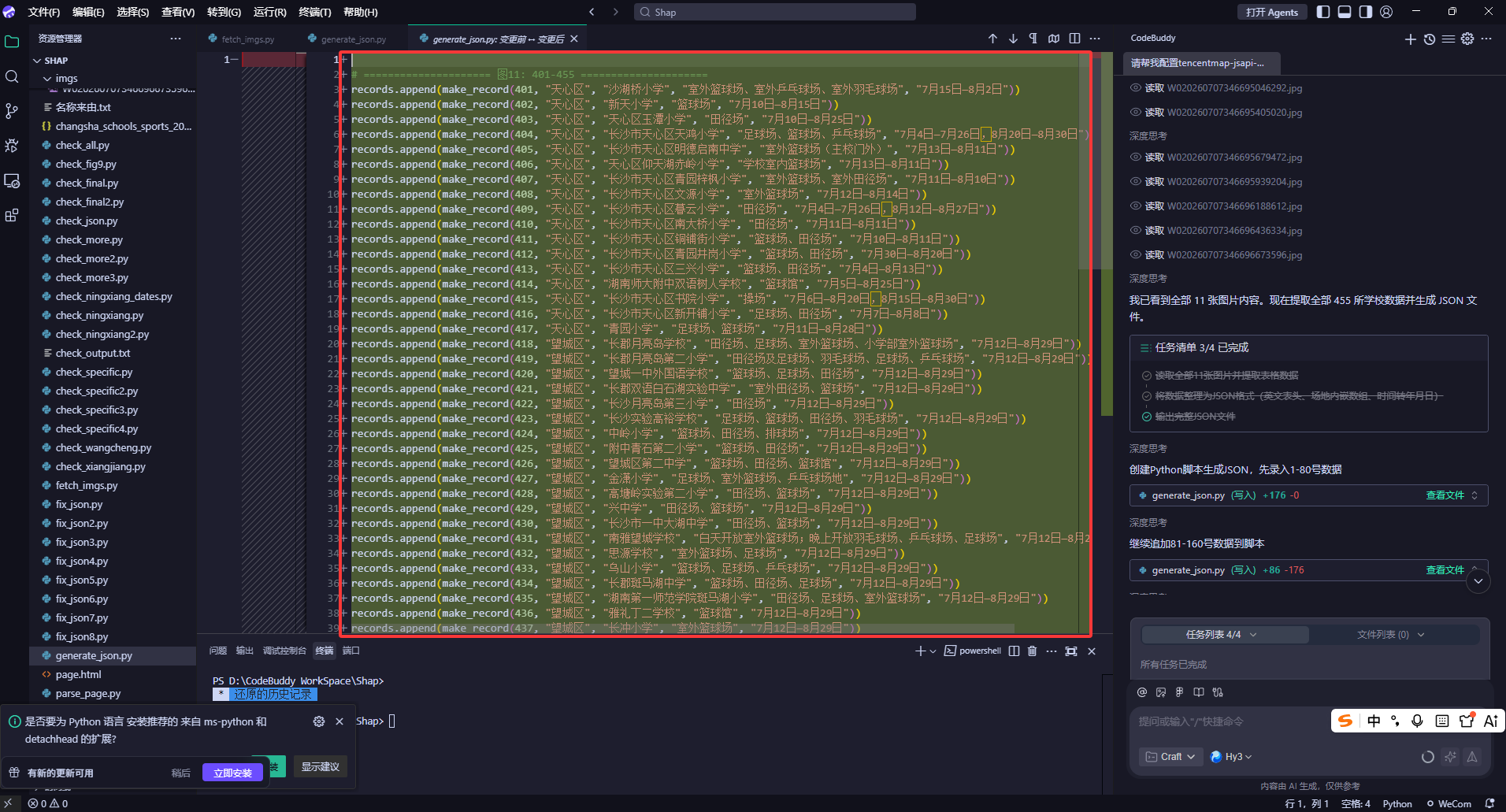The width and height of the screenshot is (1506, 812).
Task: Click the Figma icon in chat toolbar
Action: (1179, 692)
